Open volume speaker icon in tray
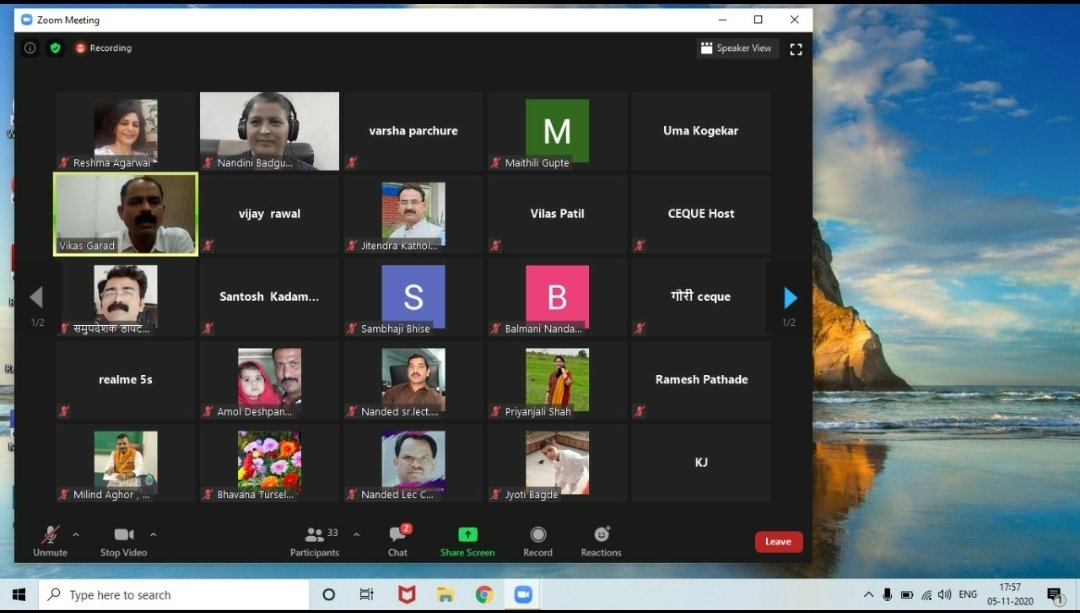 coord(944,594)
